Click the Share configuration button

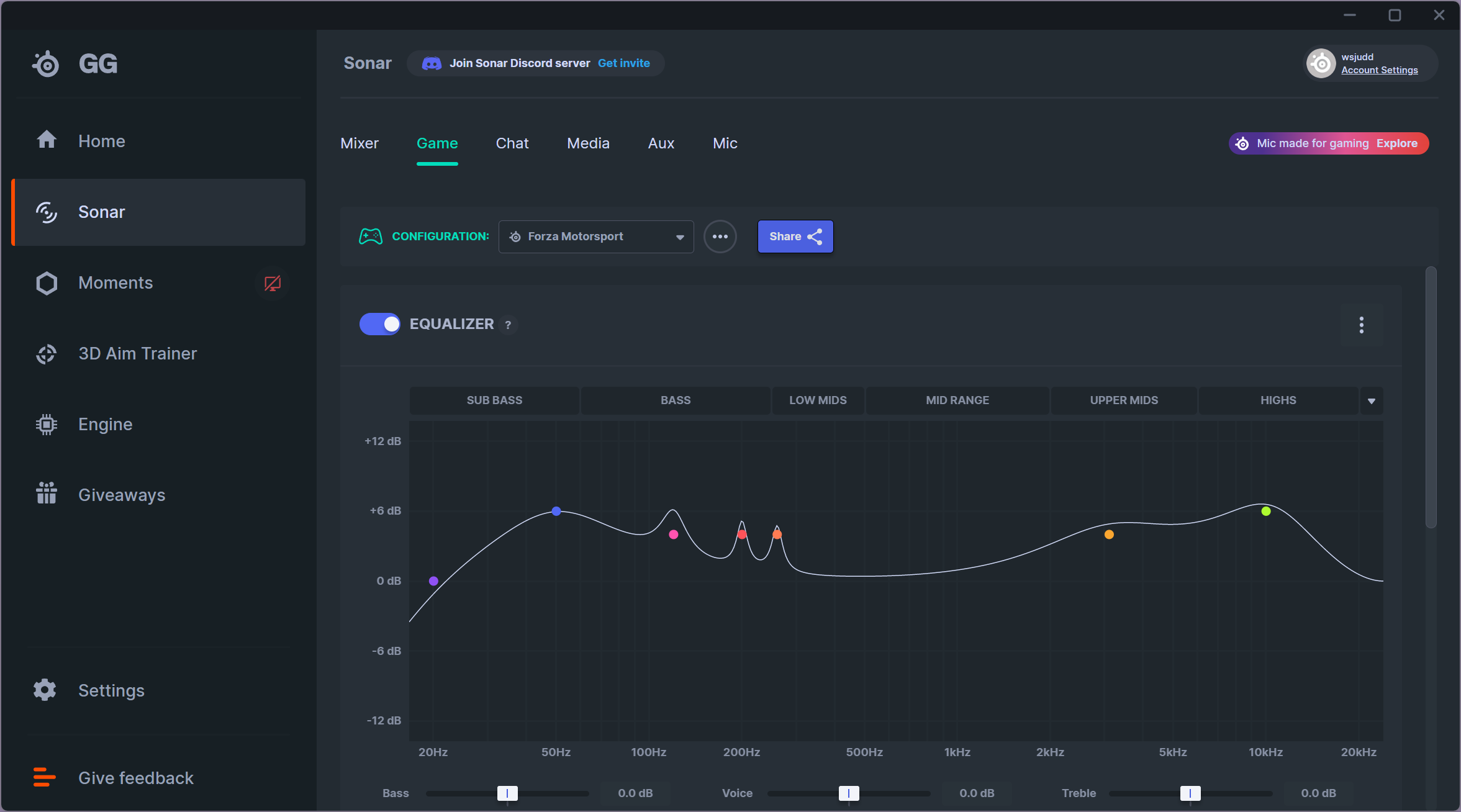(795, 237)
